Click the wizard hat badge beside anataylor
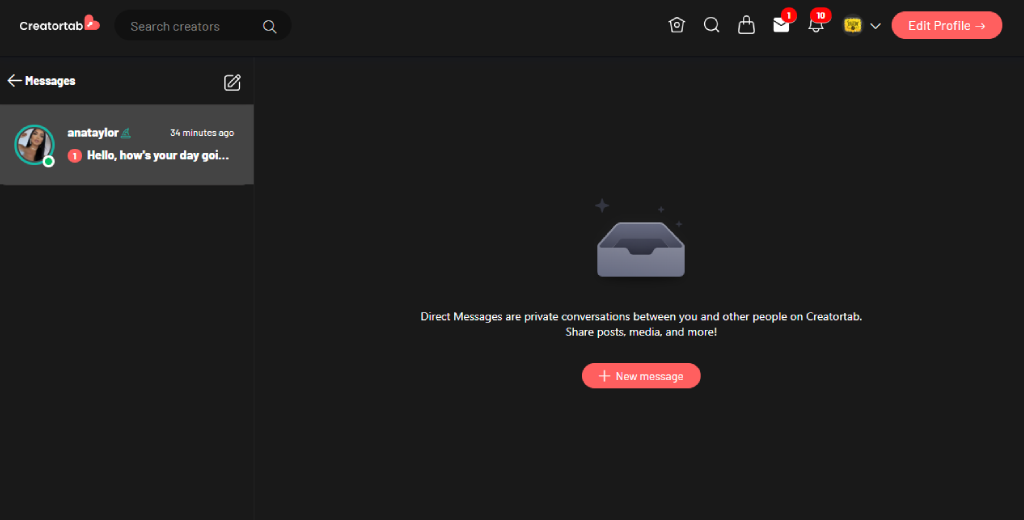 point(126,133)
